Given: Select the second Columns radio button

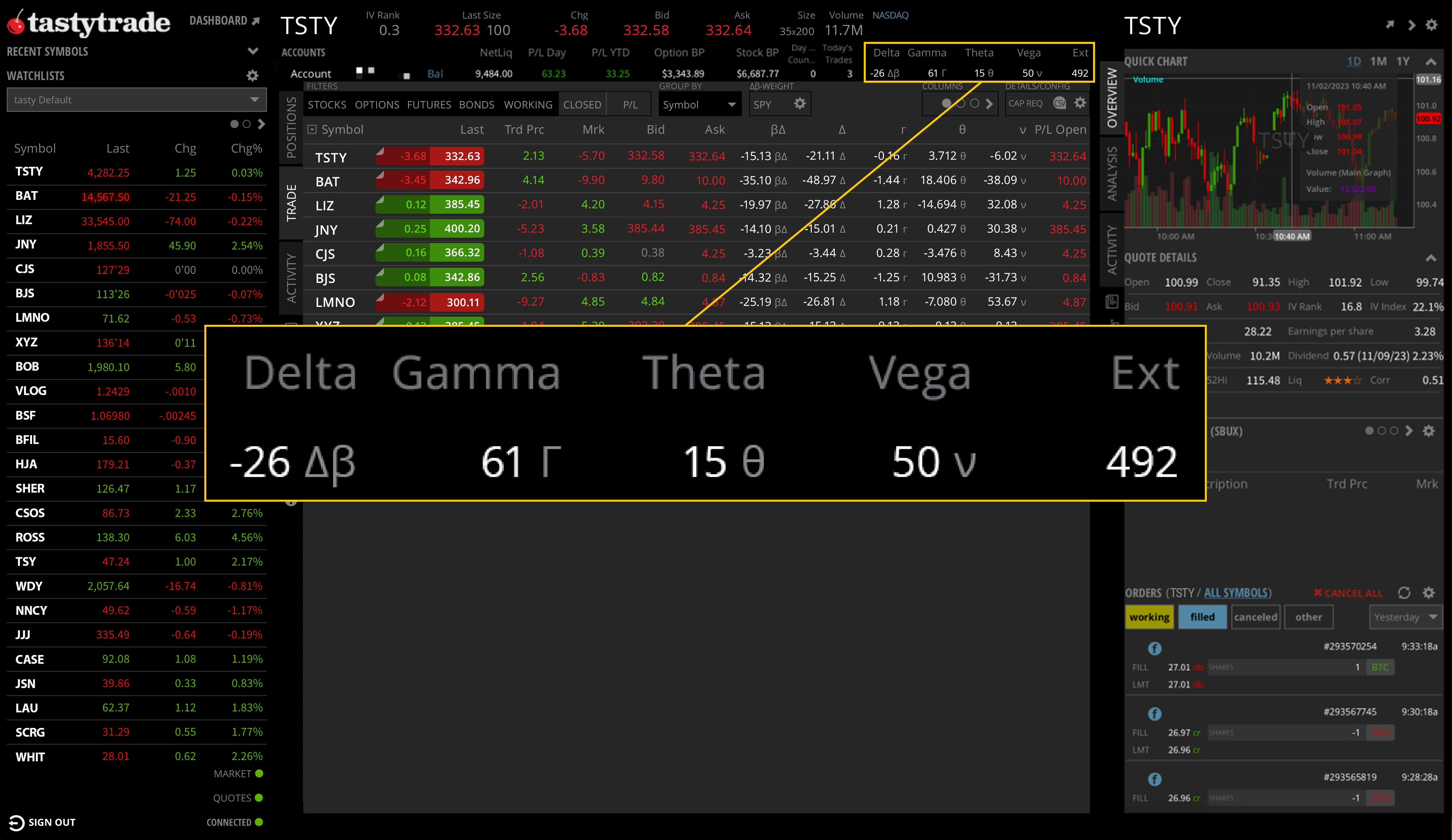Looking at the screenshot, I should point(960,104).
